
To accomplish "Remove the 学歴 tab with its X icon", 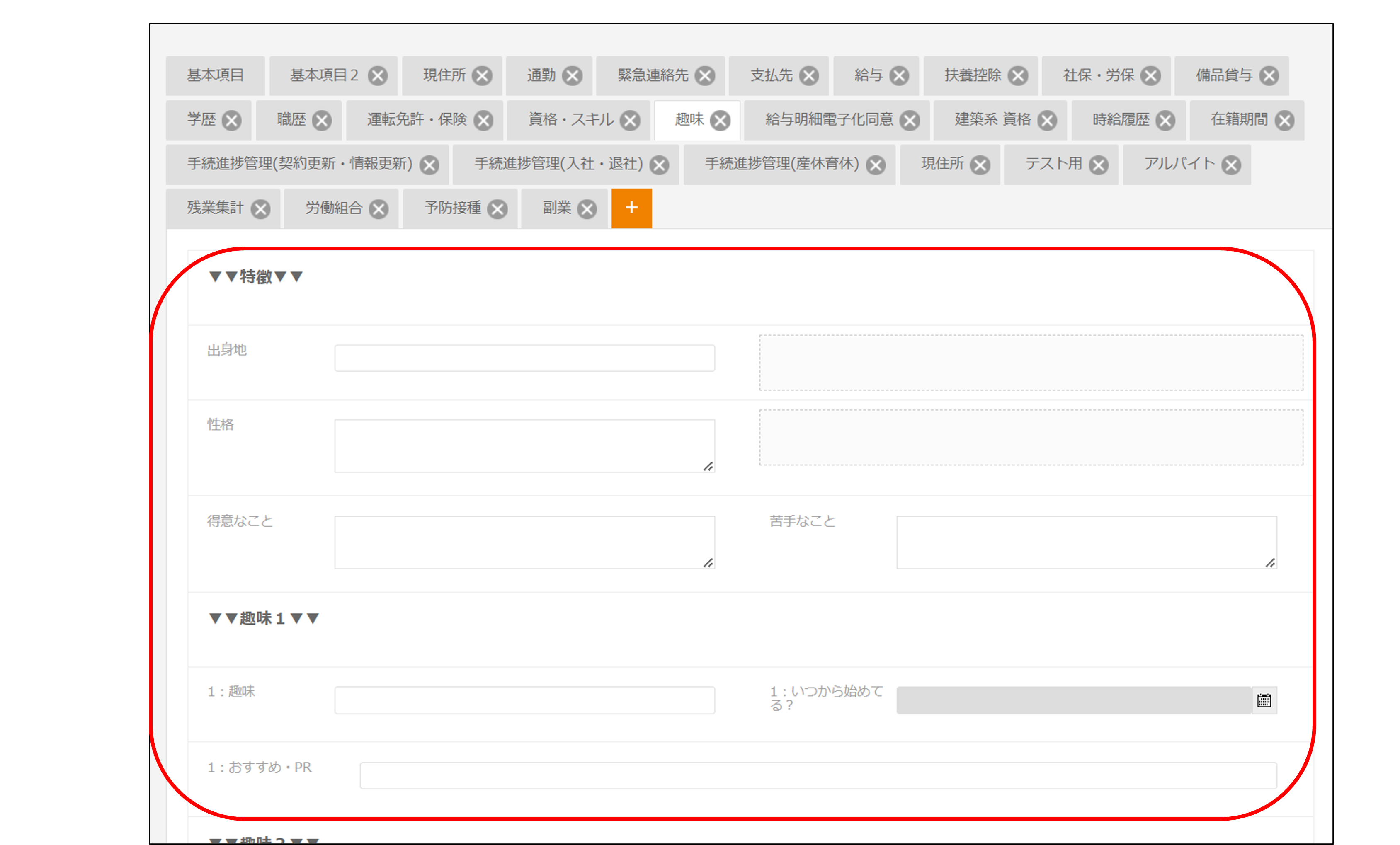I will 232,121.
